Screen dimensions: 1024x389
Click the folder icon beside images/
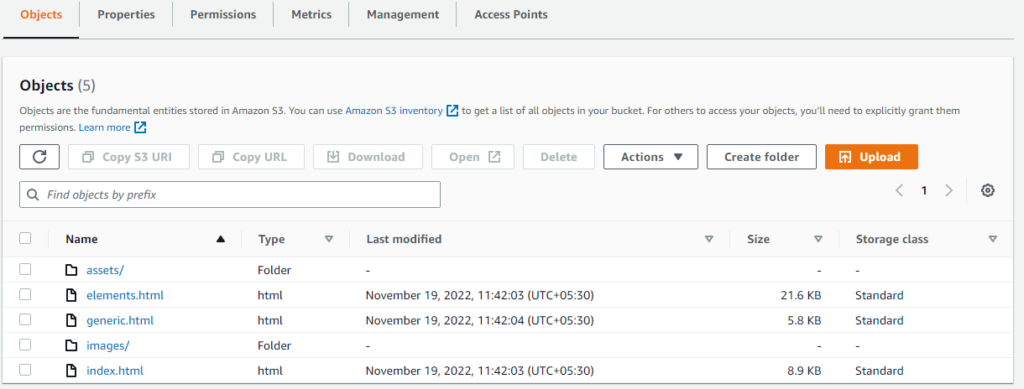72,345
